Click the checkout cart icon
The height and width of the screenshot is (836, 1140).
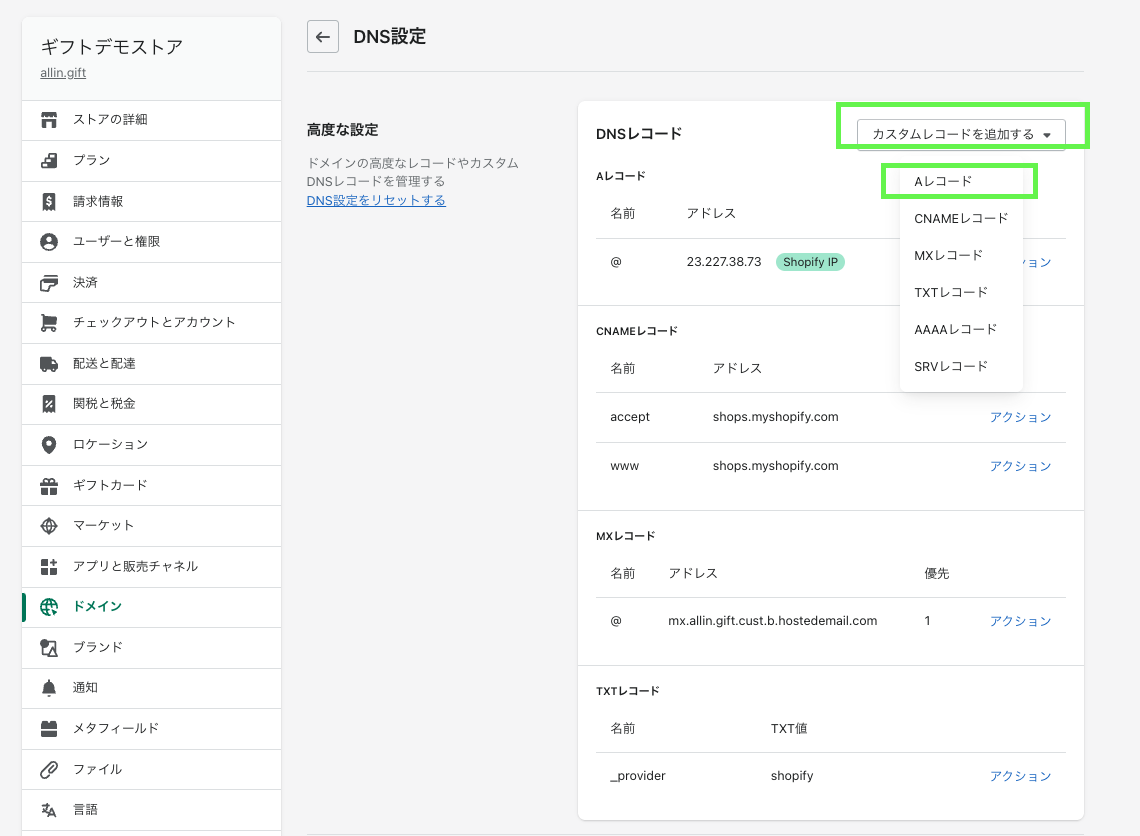[49, 323]
